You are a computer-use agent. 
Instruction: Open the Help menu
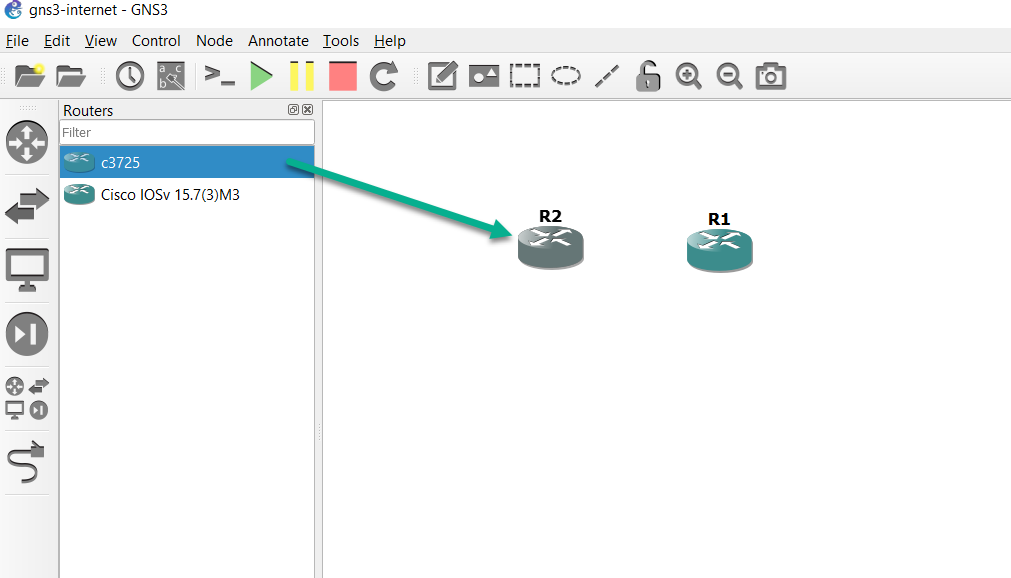[x=389, y=41]
